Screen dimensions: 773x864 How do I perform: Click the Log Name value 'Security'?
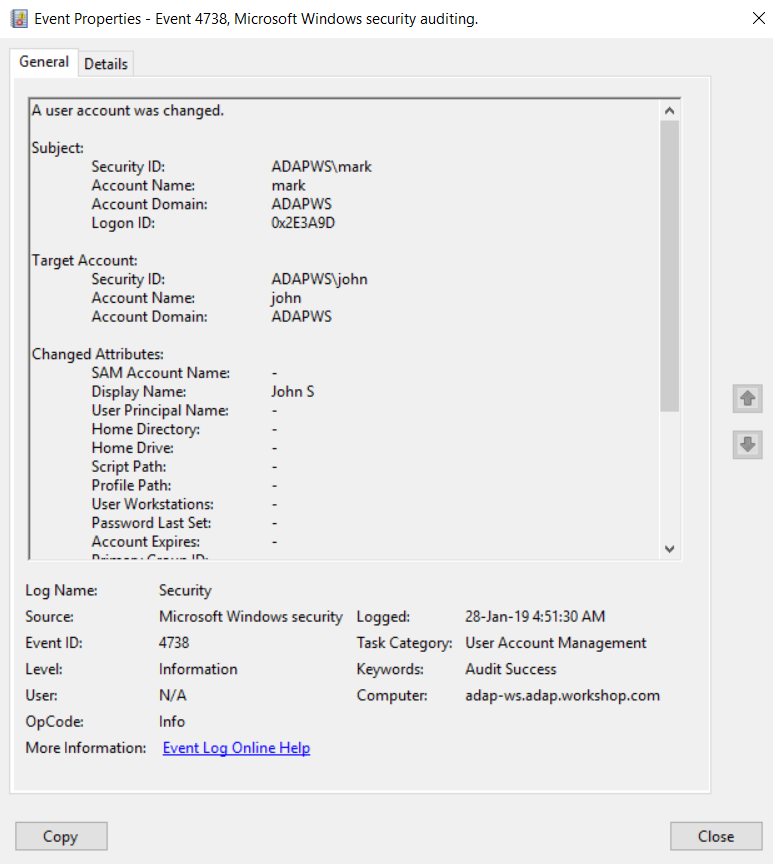pyautogui.click(x=185, y=591)
